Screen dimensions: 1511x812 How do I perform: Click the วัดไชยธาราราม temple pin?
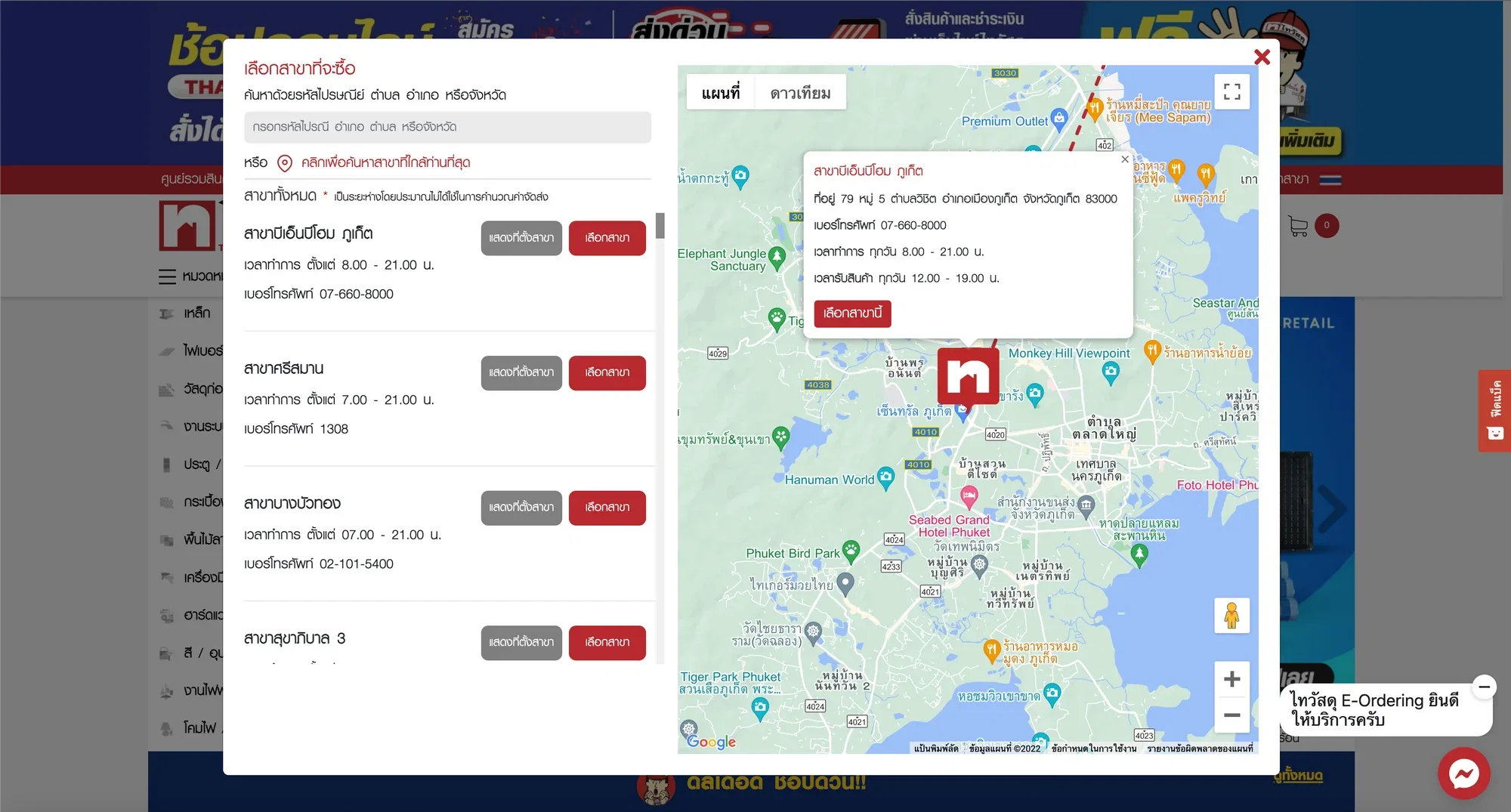click(x=813, y=631)
